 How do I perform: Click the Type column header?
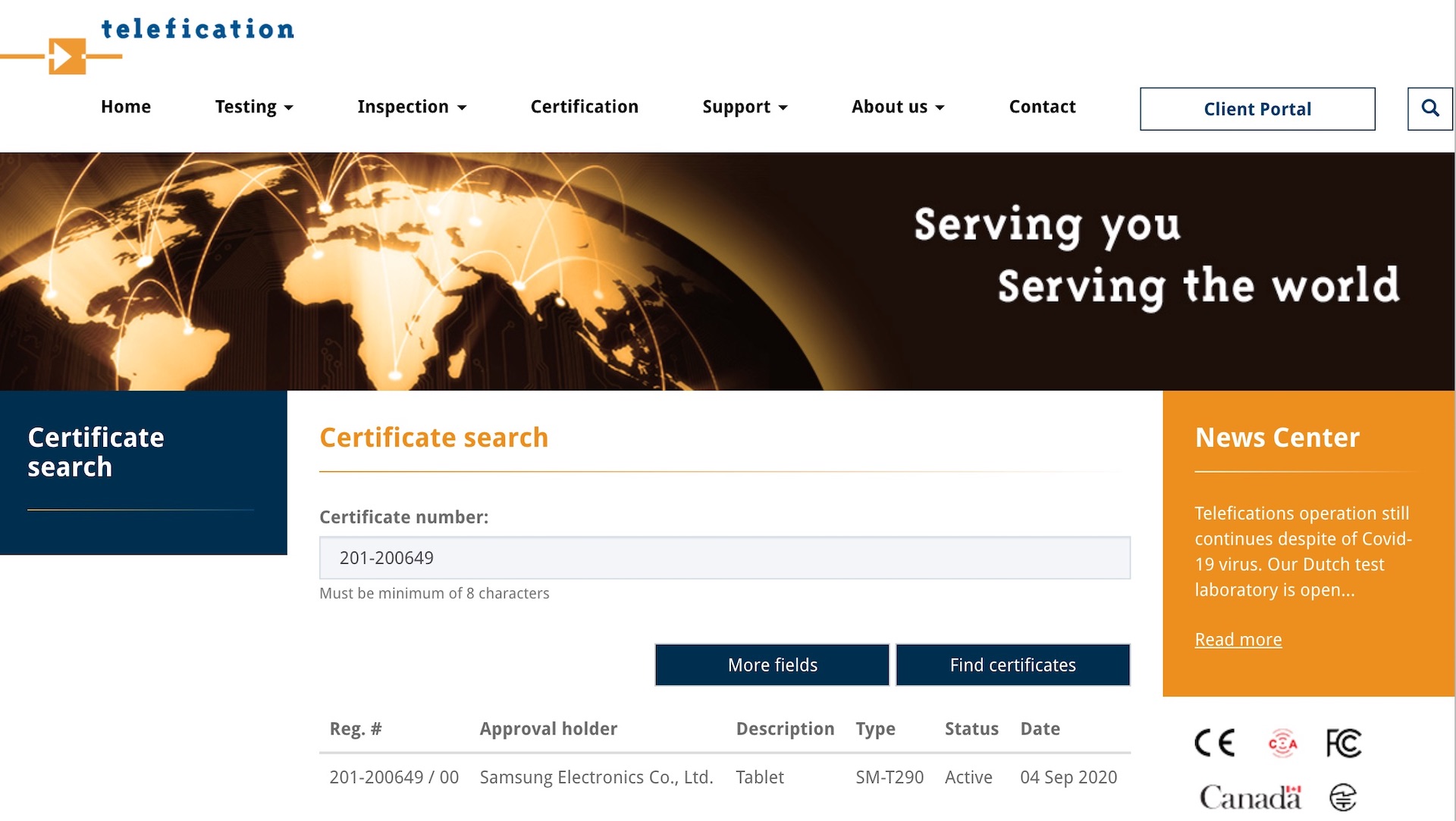pyautogui.click(x=875, y=729)
